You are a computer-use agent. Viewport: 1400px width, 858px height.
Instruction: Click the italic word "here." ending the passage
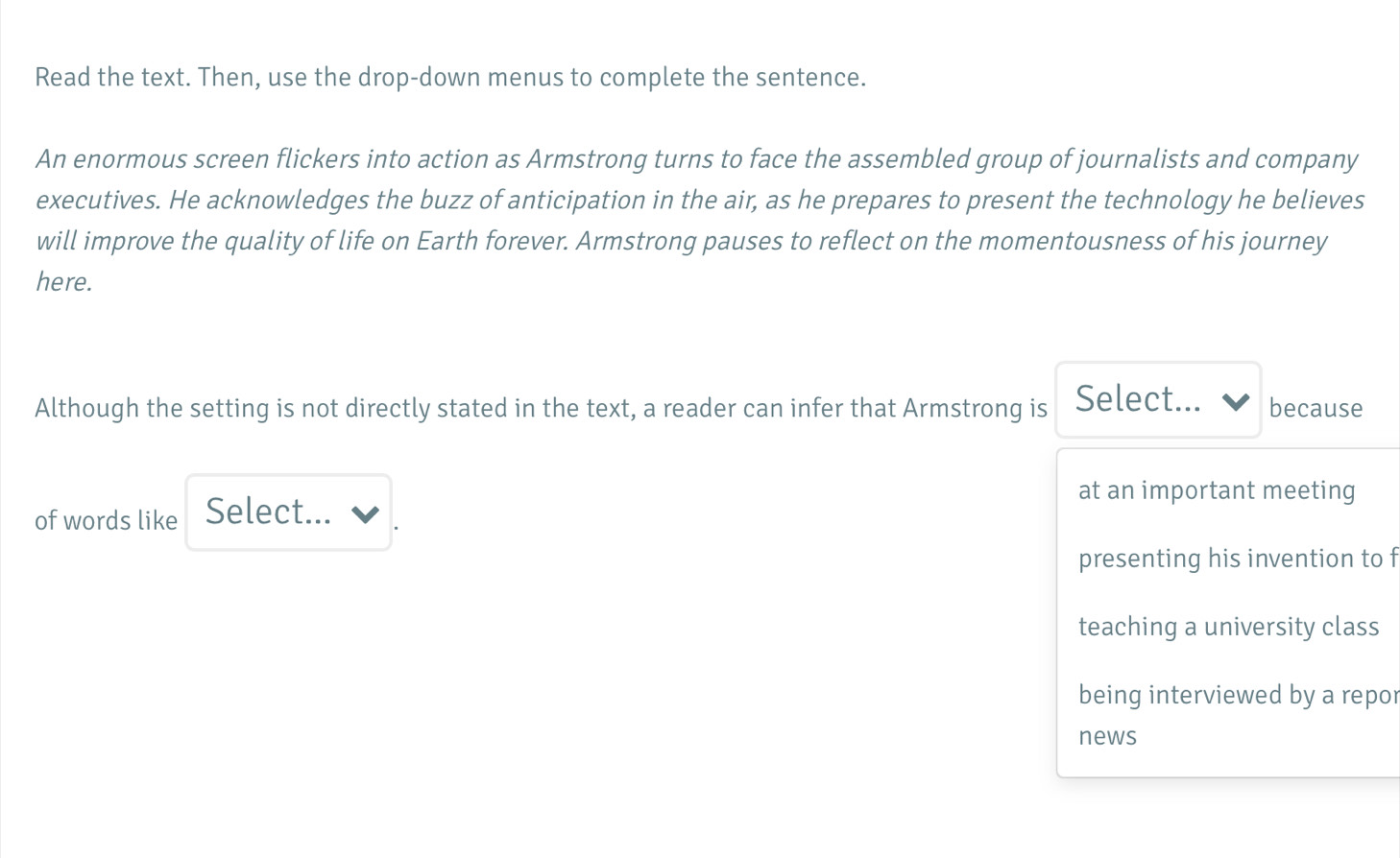point(63,282)
